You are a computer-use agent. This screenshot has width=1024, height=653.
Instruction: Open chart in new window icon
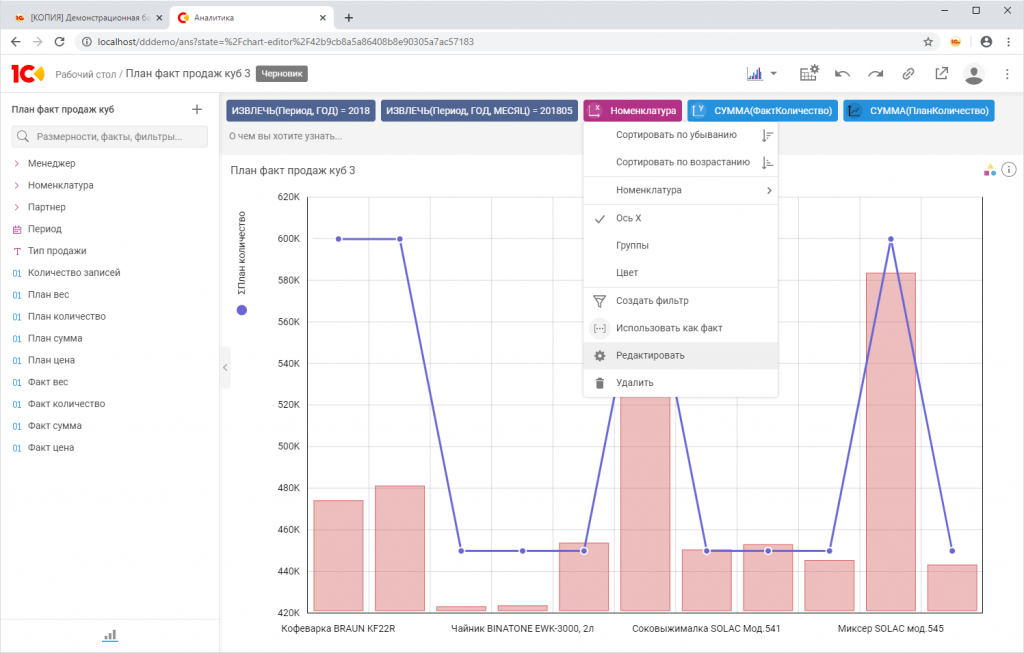tap(941, 73)
